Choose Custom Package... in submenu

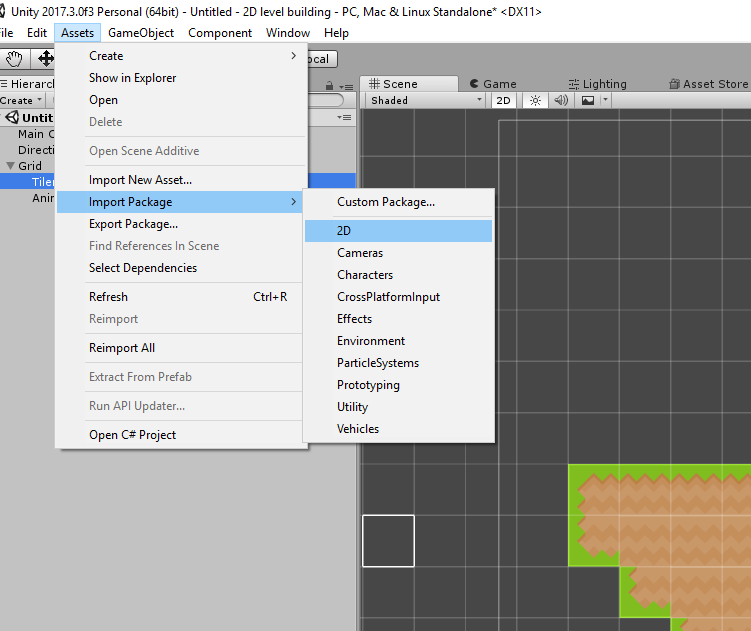(398, 202)
